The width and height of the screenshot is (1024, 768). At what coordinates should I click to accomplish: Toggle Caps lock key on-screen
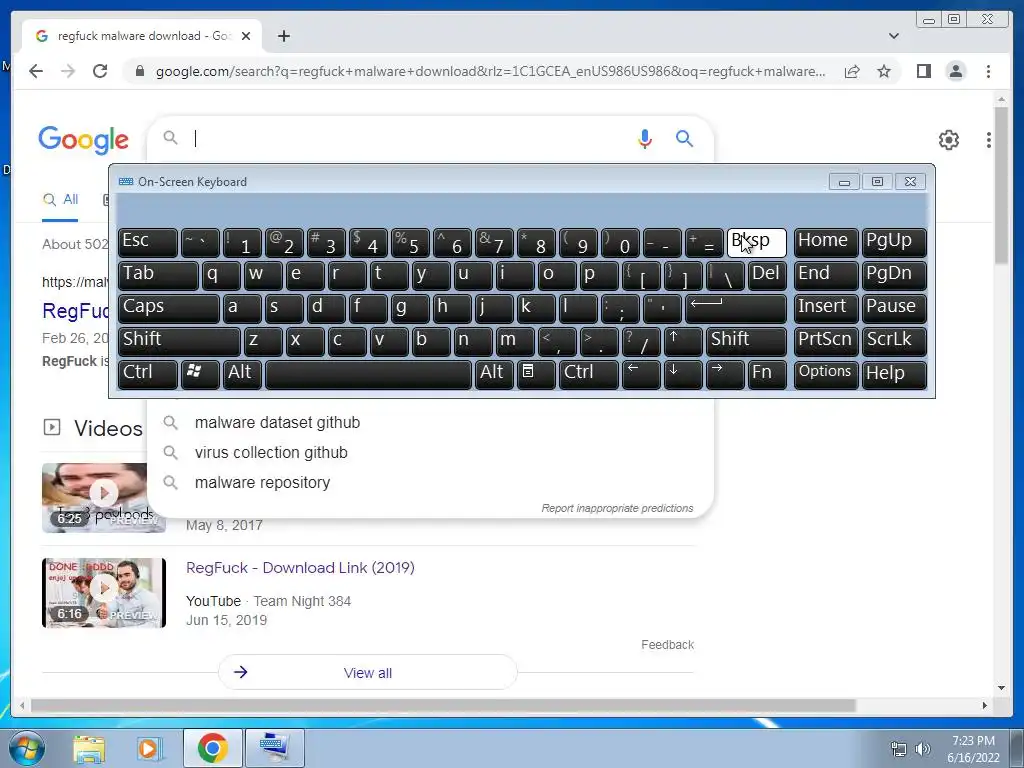(x=168, y=308)
